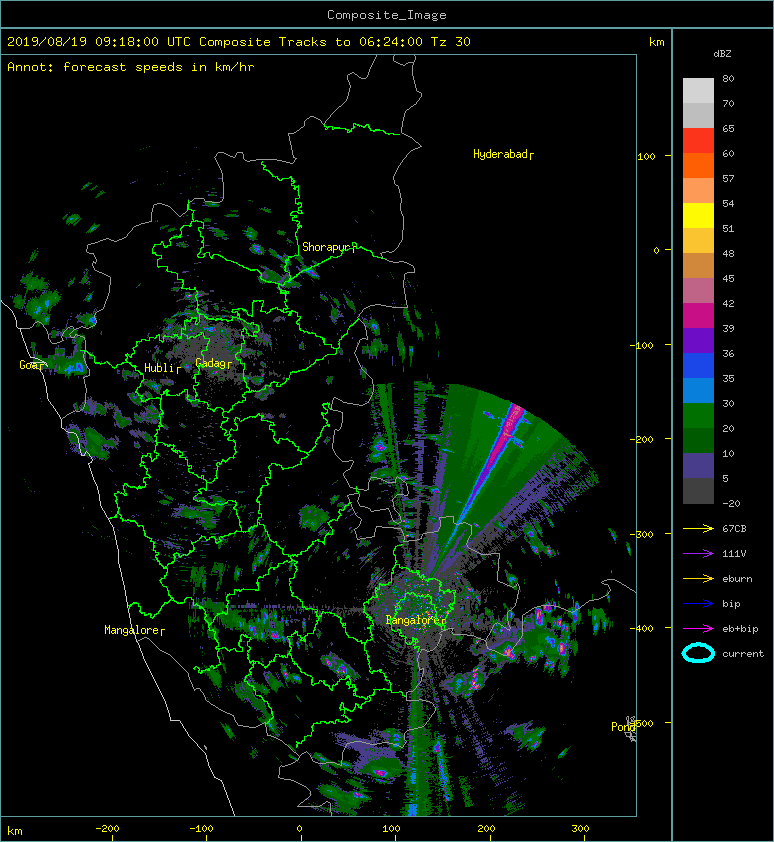774x842 pixels.
Task: Click the 'current' legend label
Action: click(x=743, y=654)
